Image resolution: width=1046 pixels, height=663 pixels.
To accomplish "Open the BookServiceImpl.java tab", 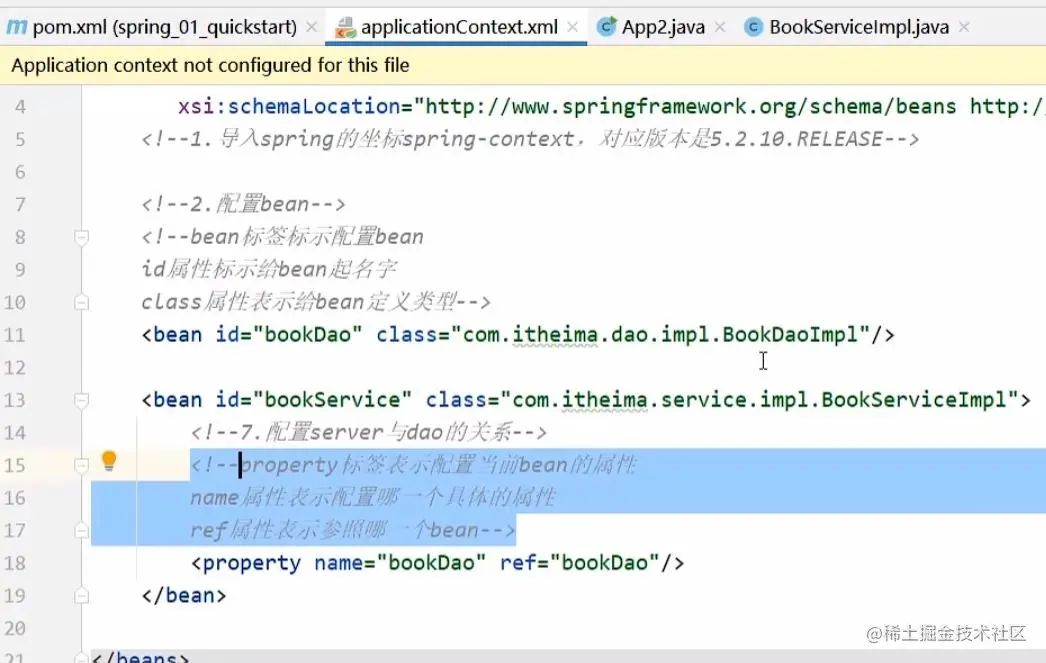I will pyautogui.click(x=859, y=27).
